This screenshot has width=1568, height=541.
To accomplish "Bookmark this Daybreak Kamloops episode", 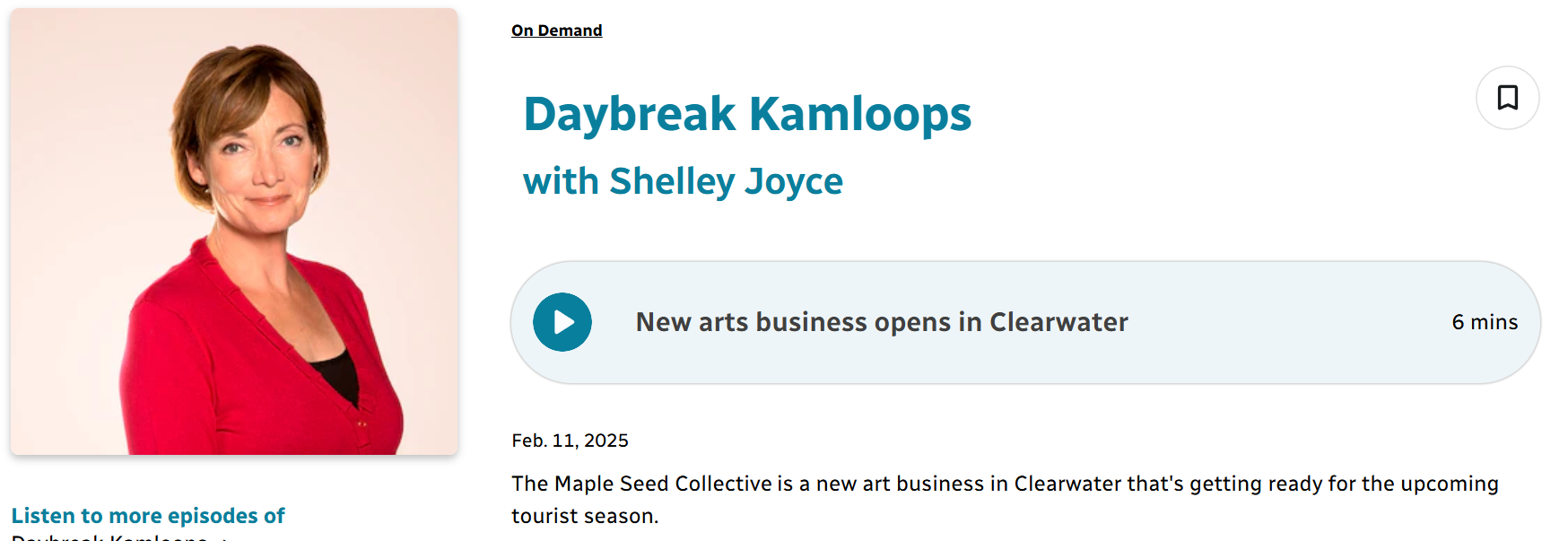I will point(1507,98).
